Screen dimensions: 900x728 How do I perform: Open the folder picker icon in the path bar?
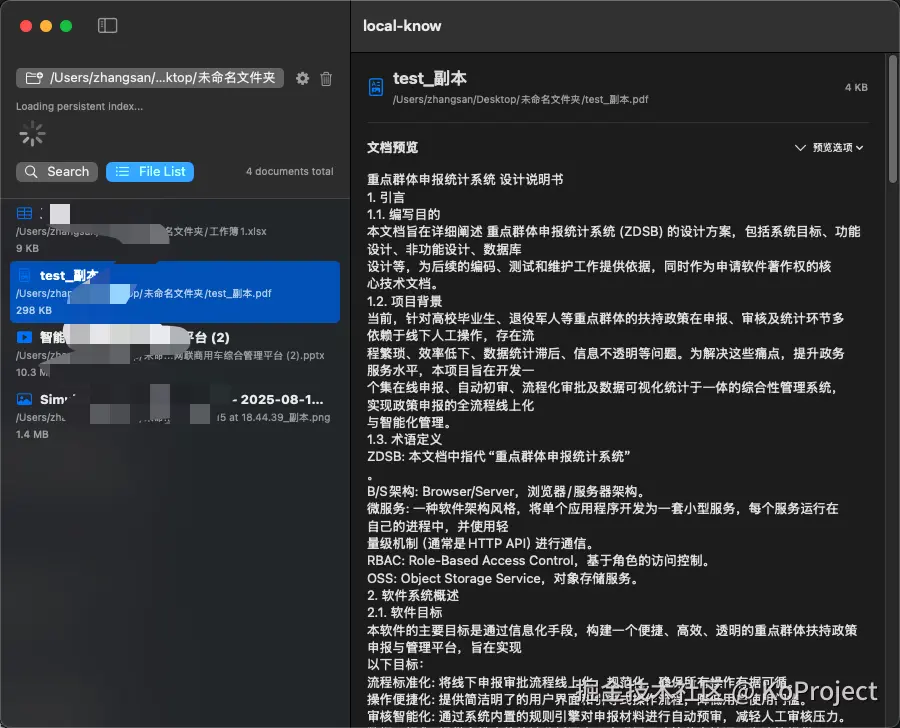point(35,77)
